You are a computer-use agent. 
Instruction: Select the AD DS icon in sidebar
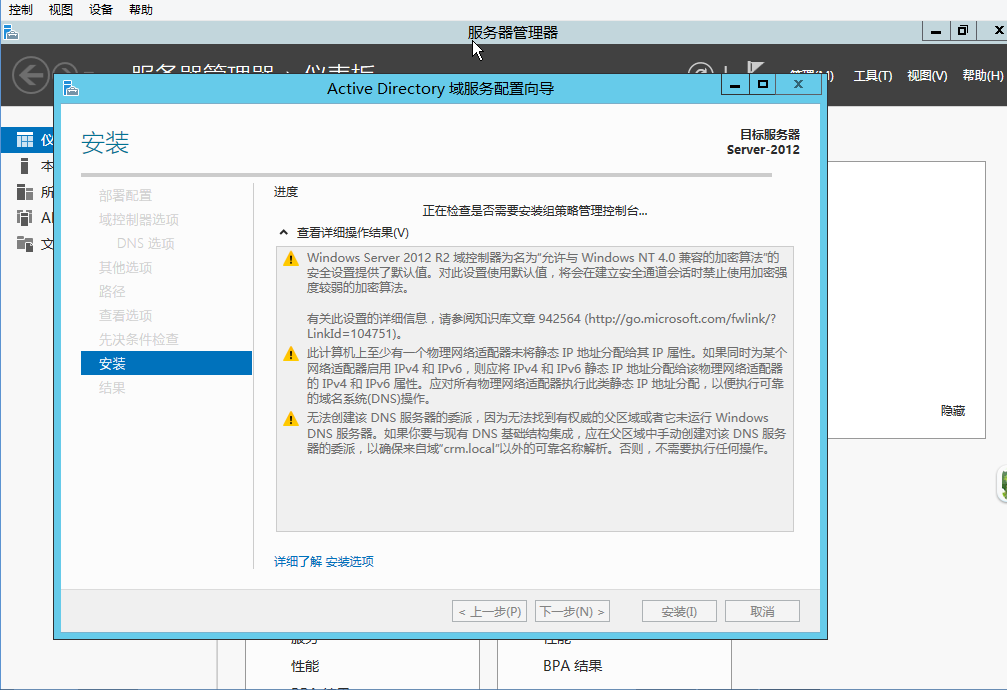(x=24, y=218)
